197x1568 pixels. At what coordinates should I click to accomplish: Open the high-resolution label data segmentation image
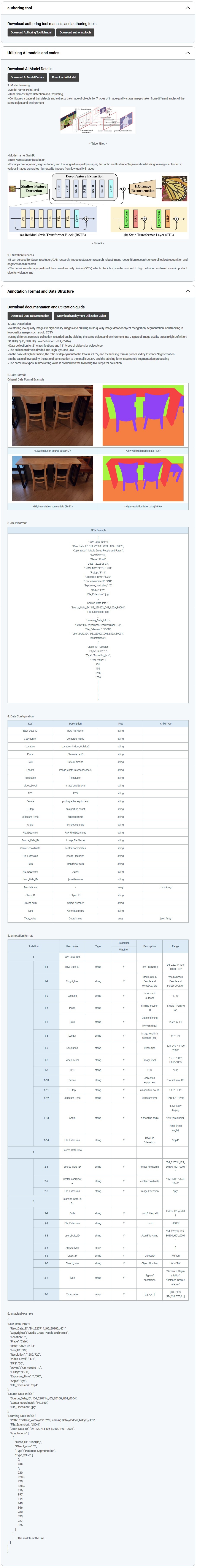pyautogui.click(x=143, y=478)
